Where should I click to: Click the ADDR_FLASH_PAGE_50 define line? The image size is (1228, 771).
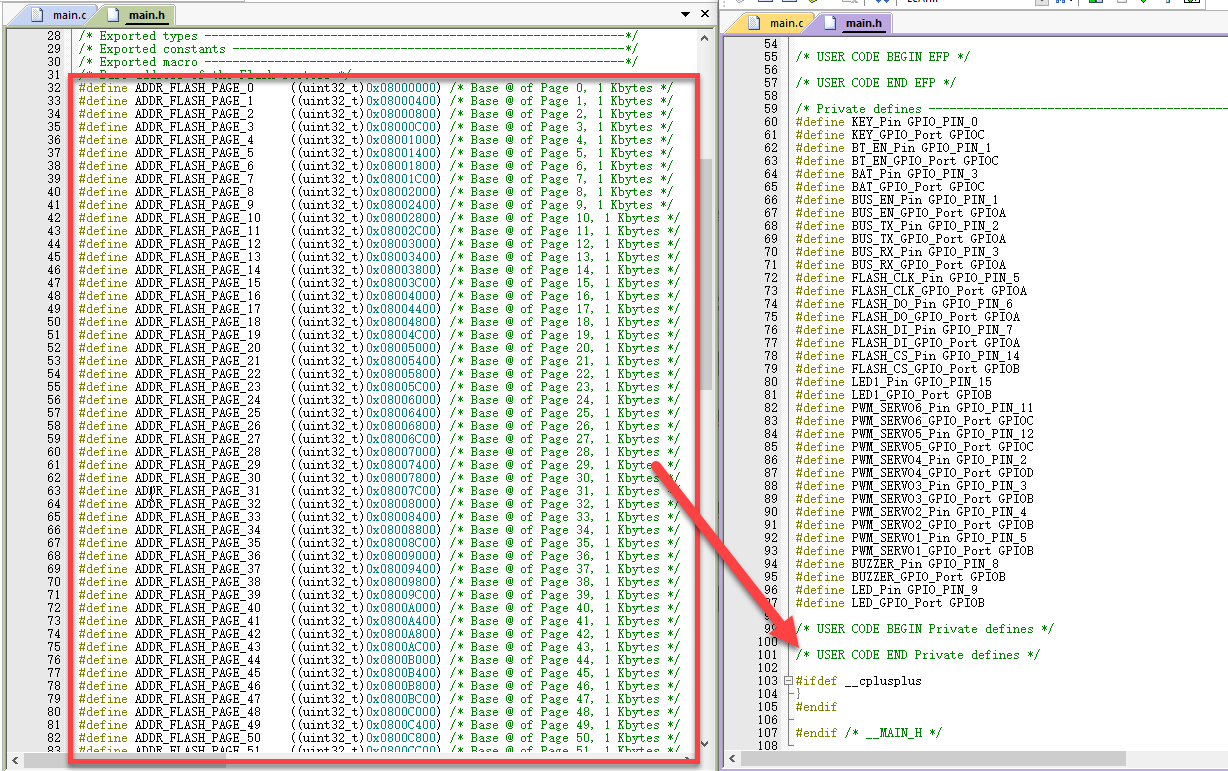[379, 738]
